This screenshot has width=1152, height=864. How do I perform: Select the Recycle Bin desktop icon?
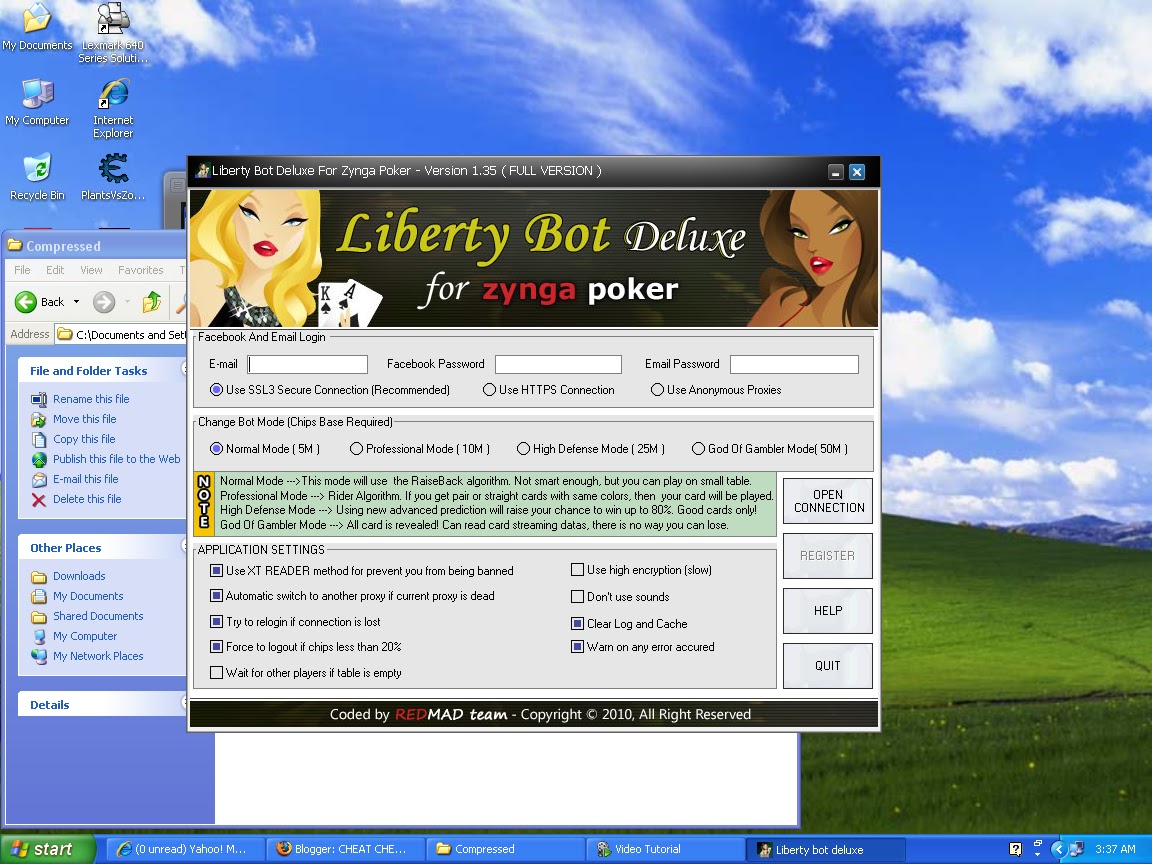click(x=37, y=176)
